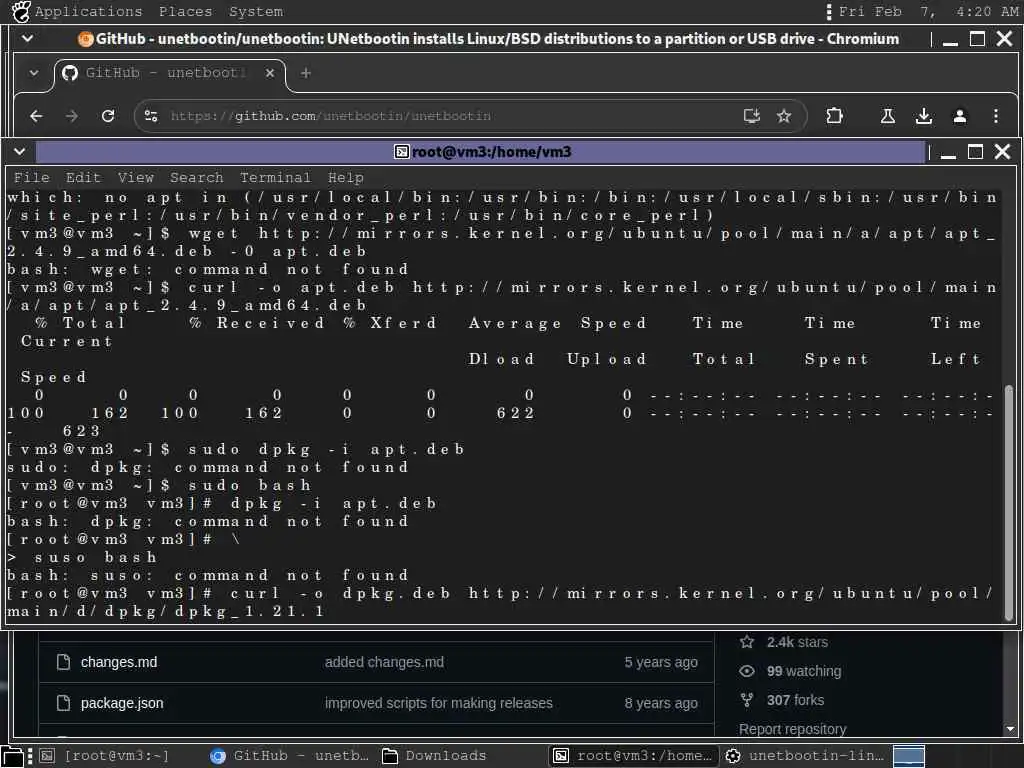
Task: Click the '5 years ago' timestamp for changes.md
Action: point(661,662)
